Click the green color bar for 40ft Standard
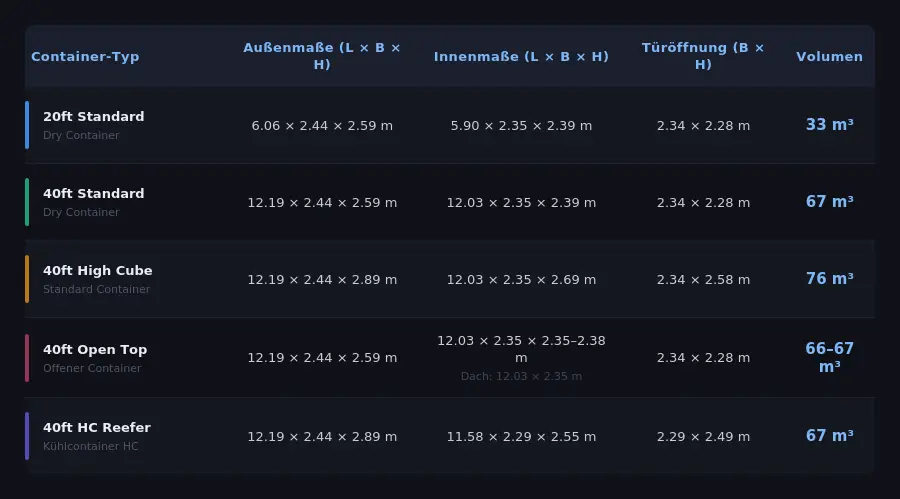Screen dimensions: 900x499 (27, 202)
